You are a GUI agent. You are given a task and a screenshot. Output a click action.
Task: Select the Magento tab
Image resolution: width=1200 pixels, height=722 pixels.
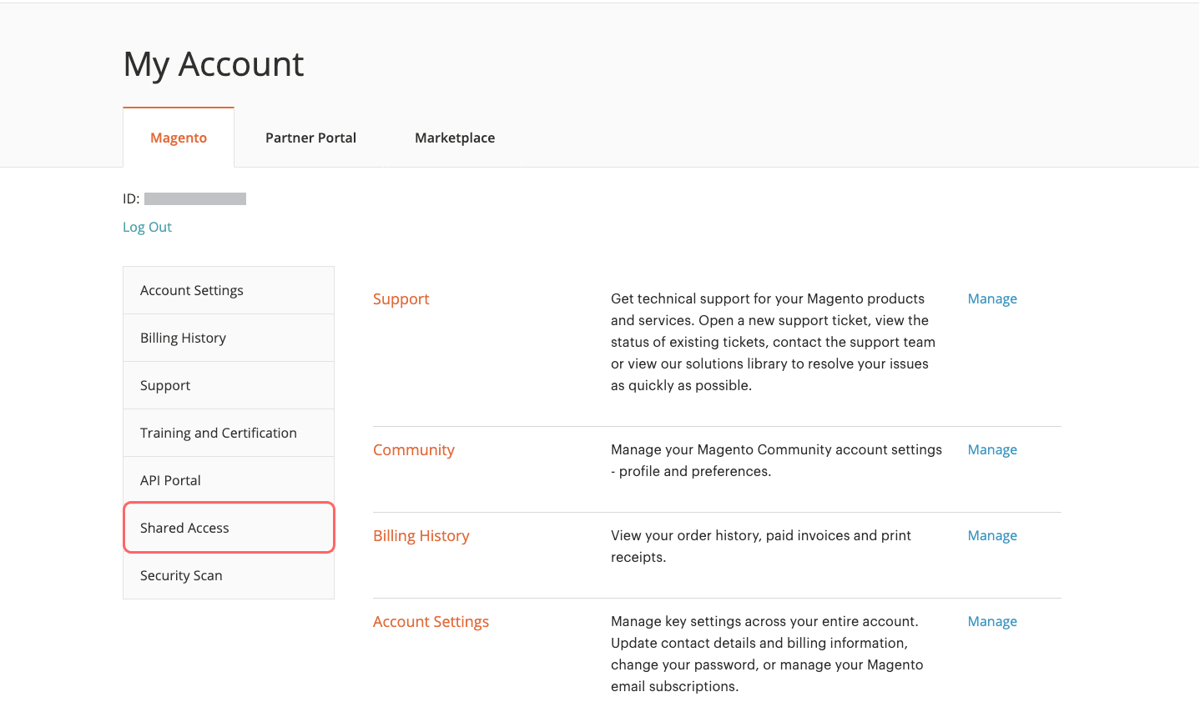(x=178, y=138)
